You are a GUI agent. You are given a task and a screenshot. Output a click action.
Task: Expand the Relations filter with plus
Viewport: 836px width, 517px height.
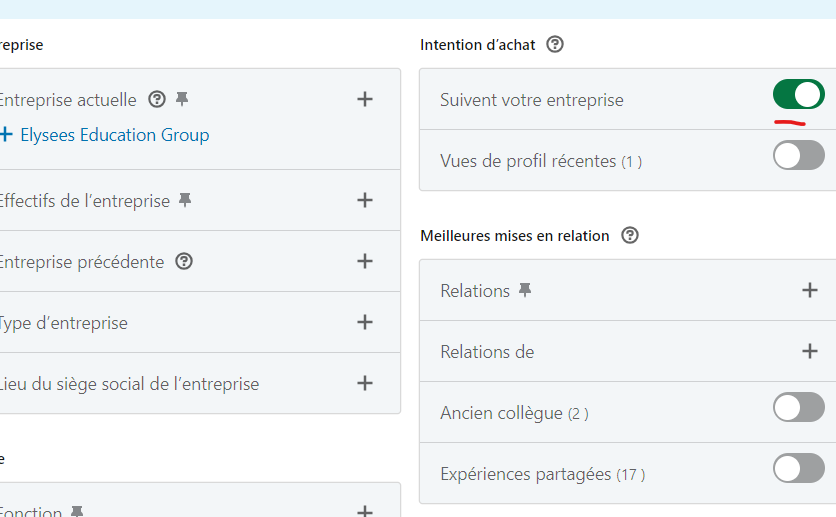[810, 290]
